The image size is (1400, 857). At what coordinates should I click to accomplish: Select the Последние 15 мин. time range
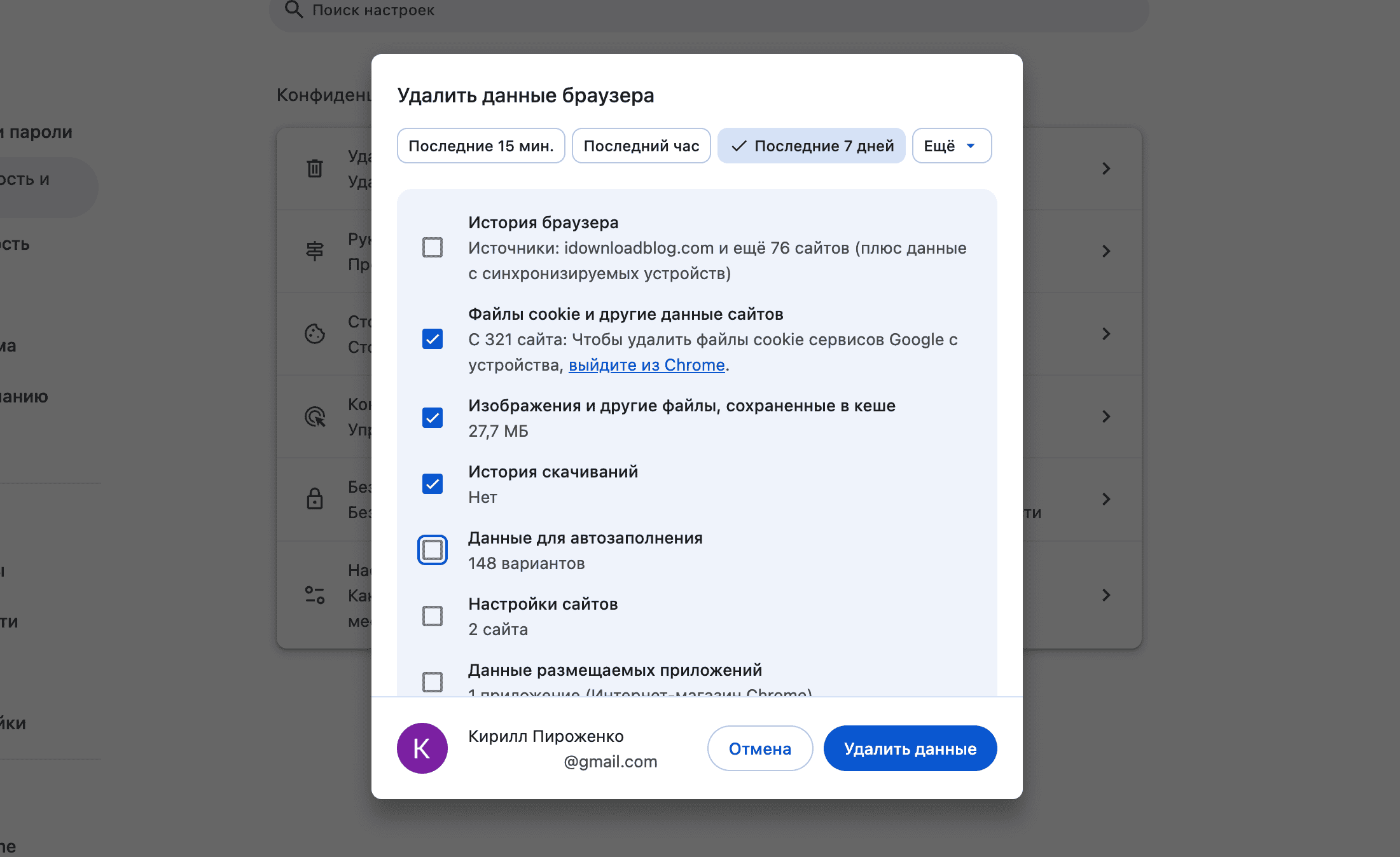[480, 146]
